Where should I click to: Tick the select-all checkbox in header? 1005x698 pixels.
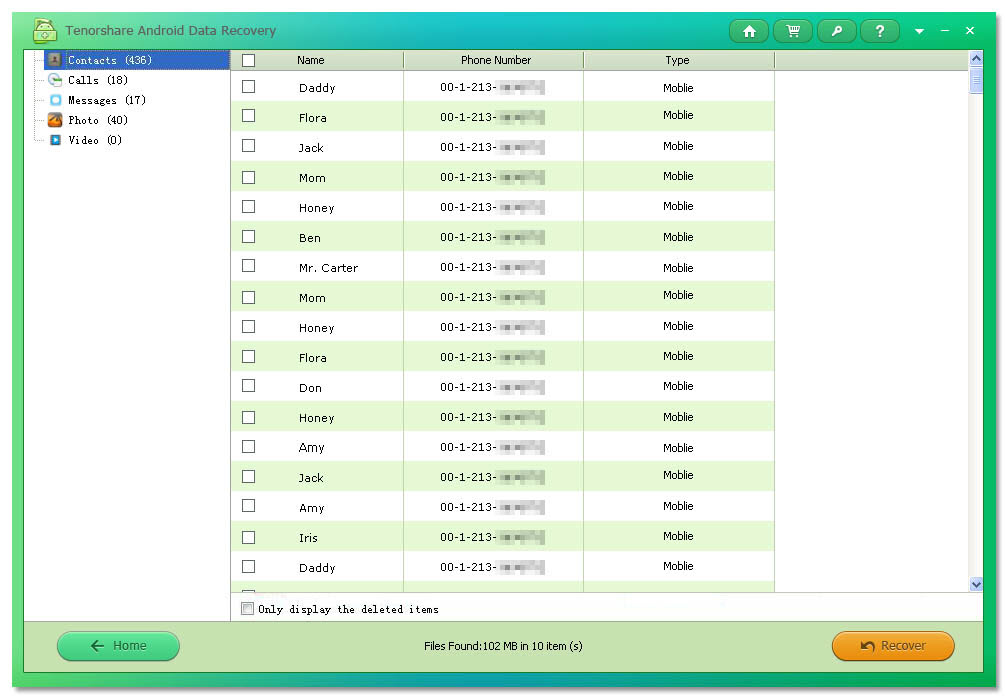[249, 60]
